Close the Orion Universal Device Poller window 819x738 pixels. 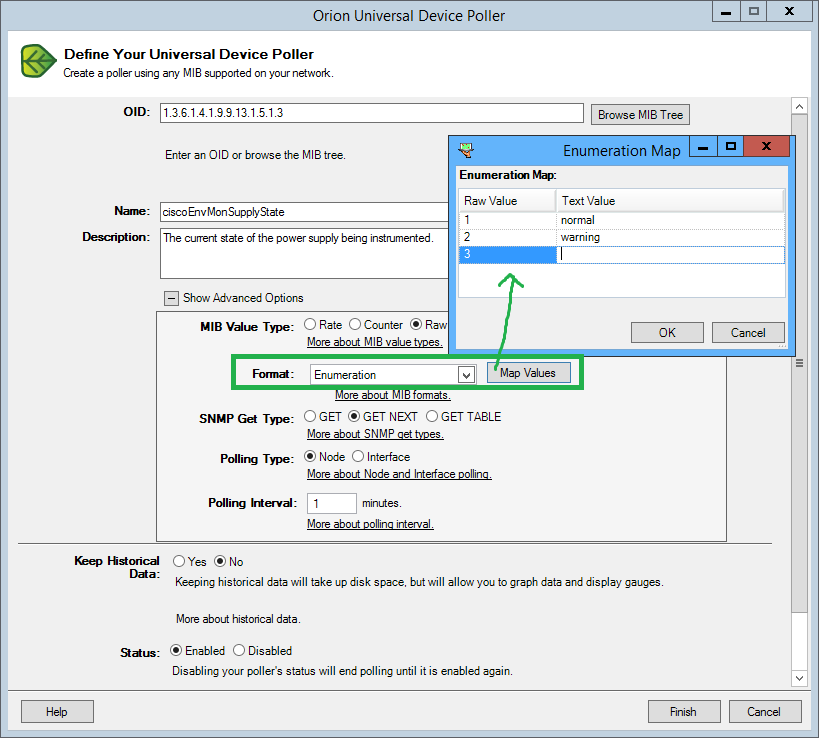point(790,11)
